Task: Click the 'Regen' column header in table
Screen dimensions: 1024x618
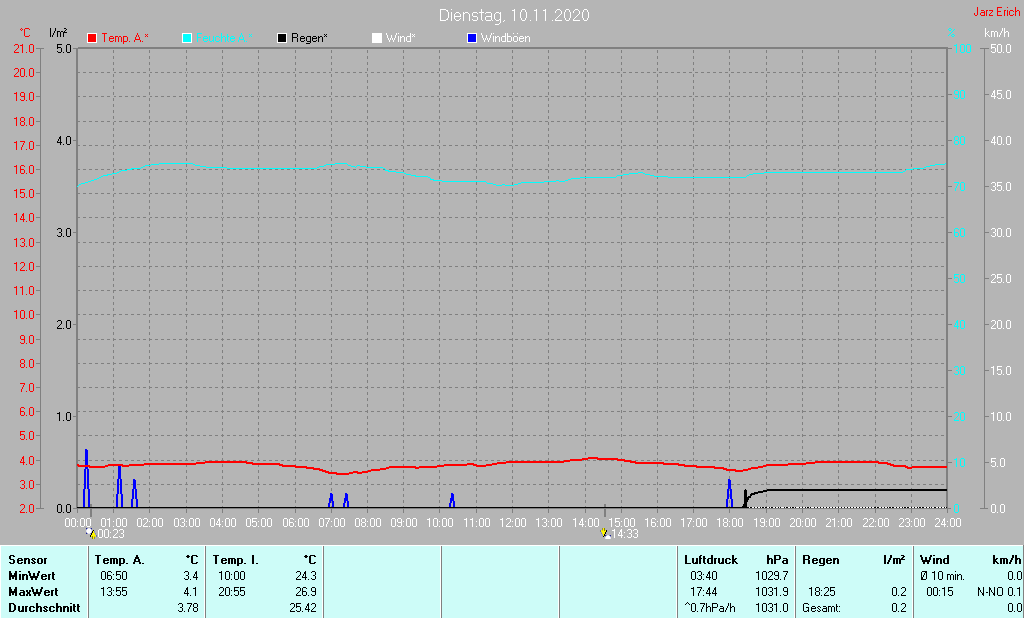Action: point(821,561)
